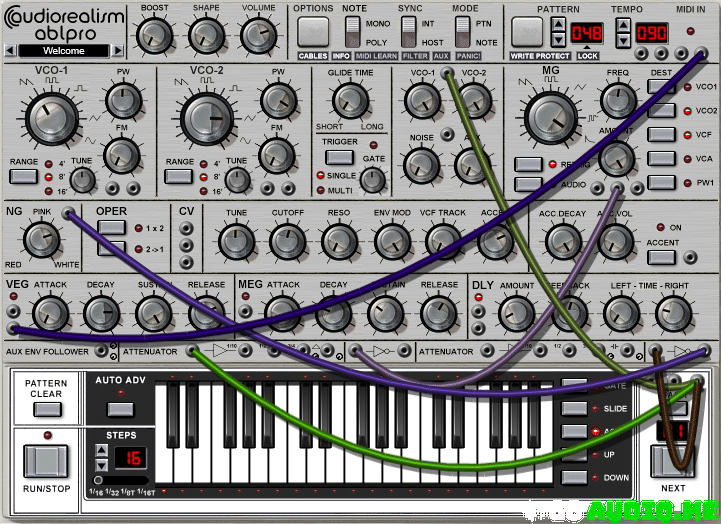Click the VCO-1 RANGE button
Image resolution: width=721 pixels, height=524 pixels.
23,177
